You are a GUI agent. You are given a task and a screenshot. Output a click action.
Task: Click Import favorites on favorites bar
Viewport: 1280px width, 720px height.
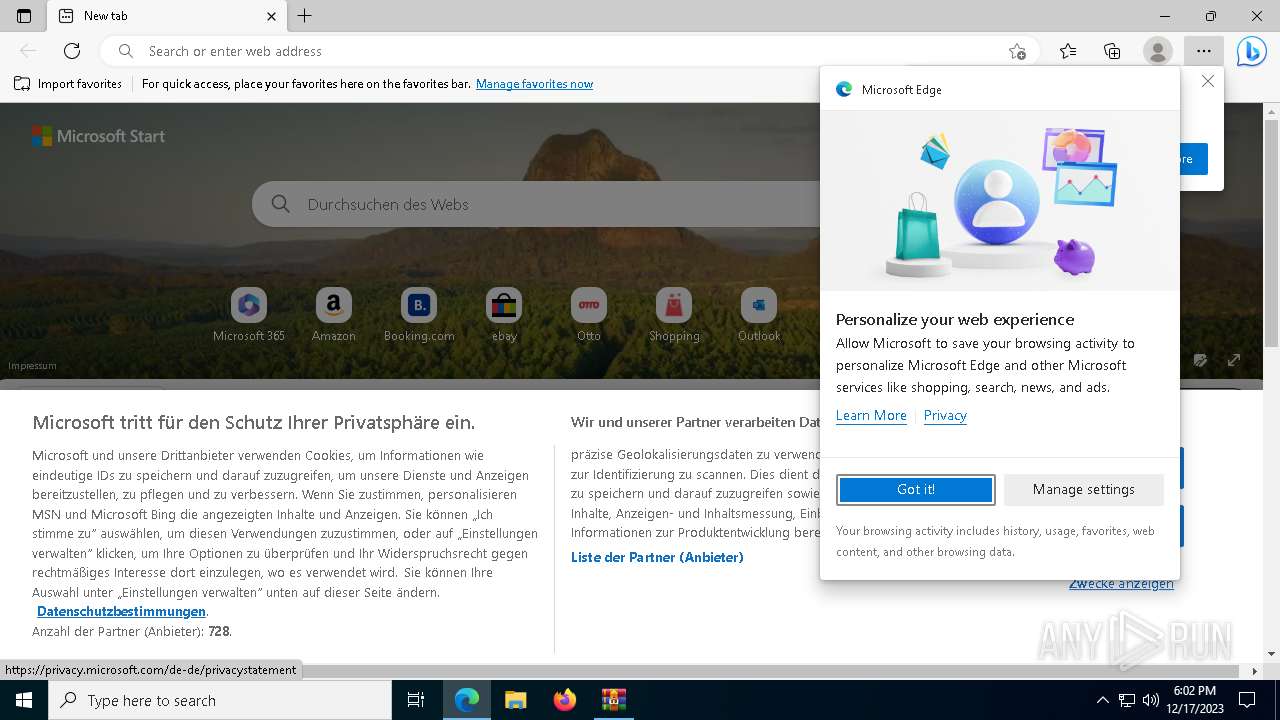tap(68, 84)
